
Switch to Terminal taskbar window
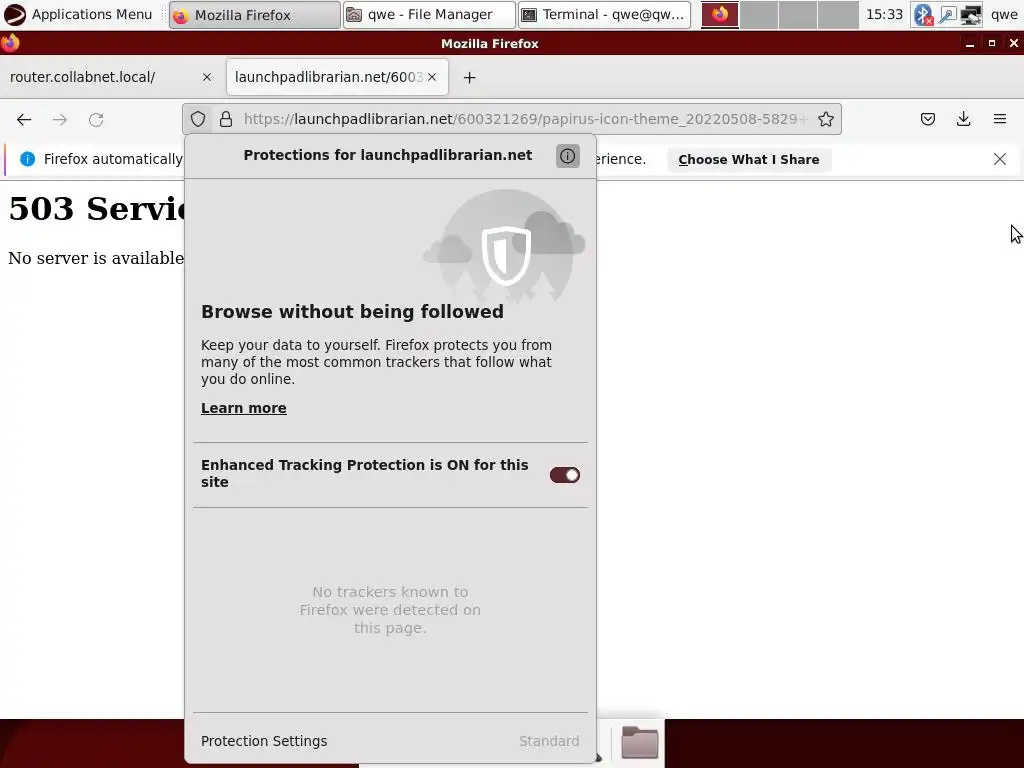(x=604, y=15)
